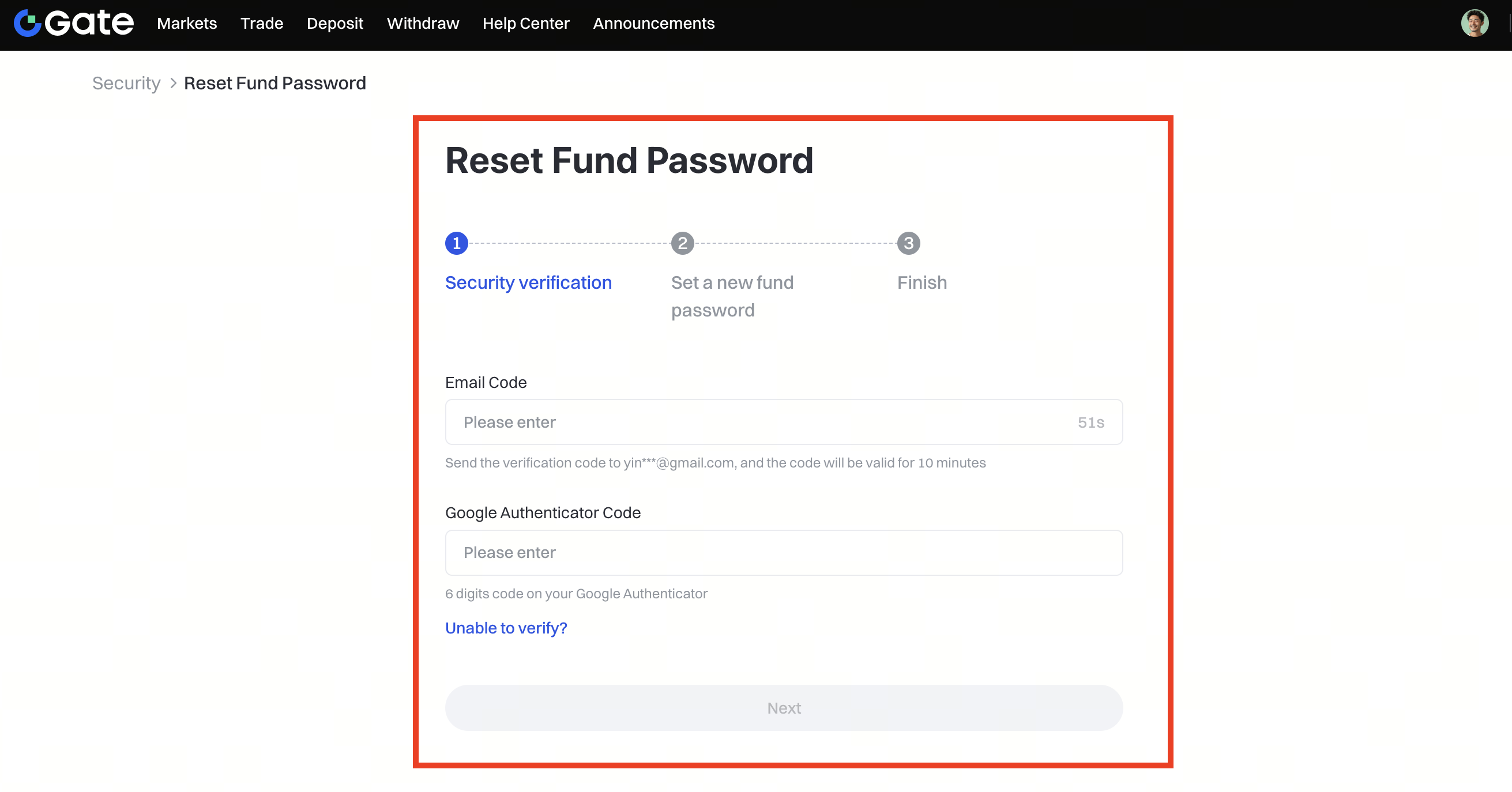The height and width of the screenshot is (792, 1512).
Task: Go to the Deposit page
Action: (x=334, y=24)
